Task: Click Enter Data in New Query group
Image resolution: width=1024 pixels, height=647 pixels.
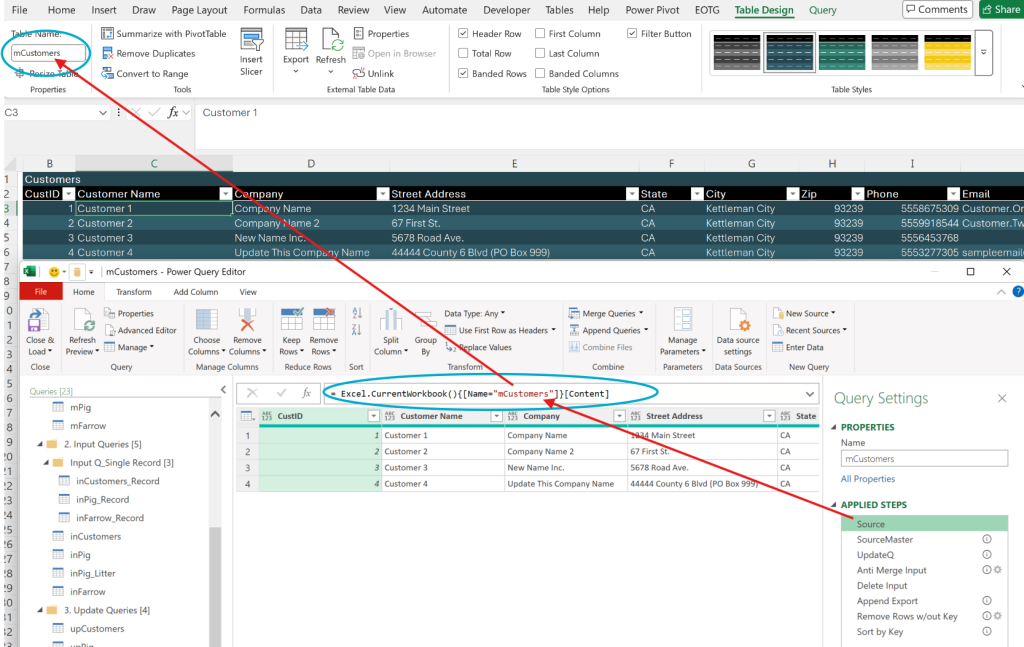Action: pyautogui.click(x=797, y=347)
